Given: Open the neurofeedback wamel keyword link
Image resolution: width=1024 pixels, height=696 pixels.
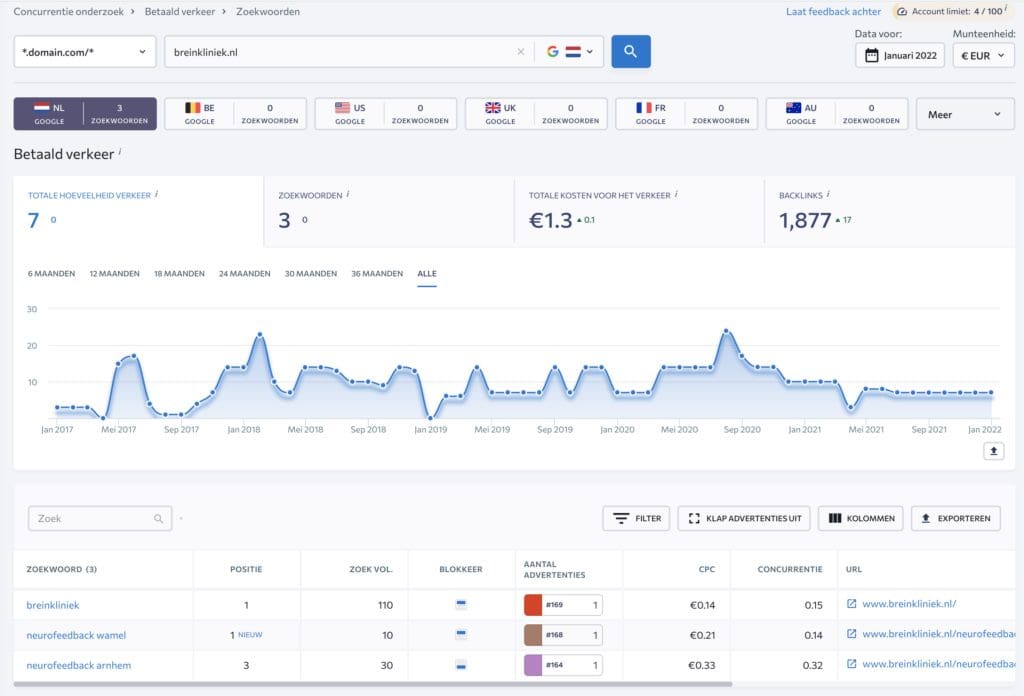Looking at the screenshot, I should click(76, 635).
